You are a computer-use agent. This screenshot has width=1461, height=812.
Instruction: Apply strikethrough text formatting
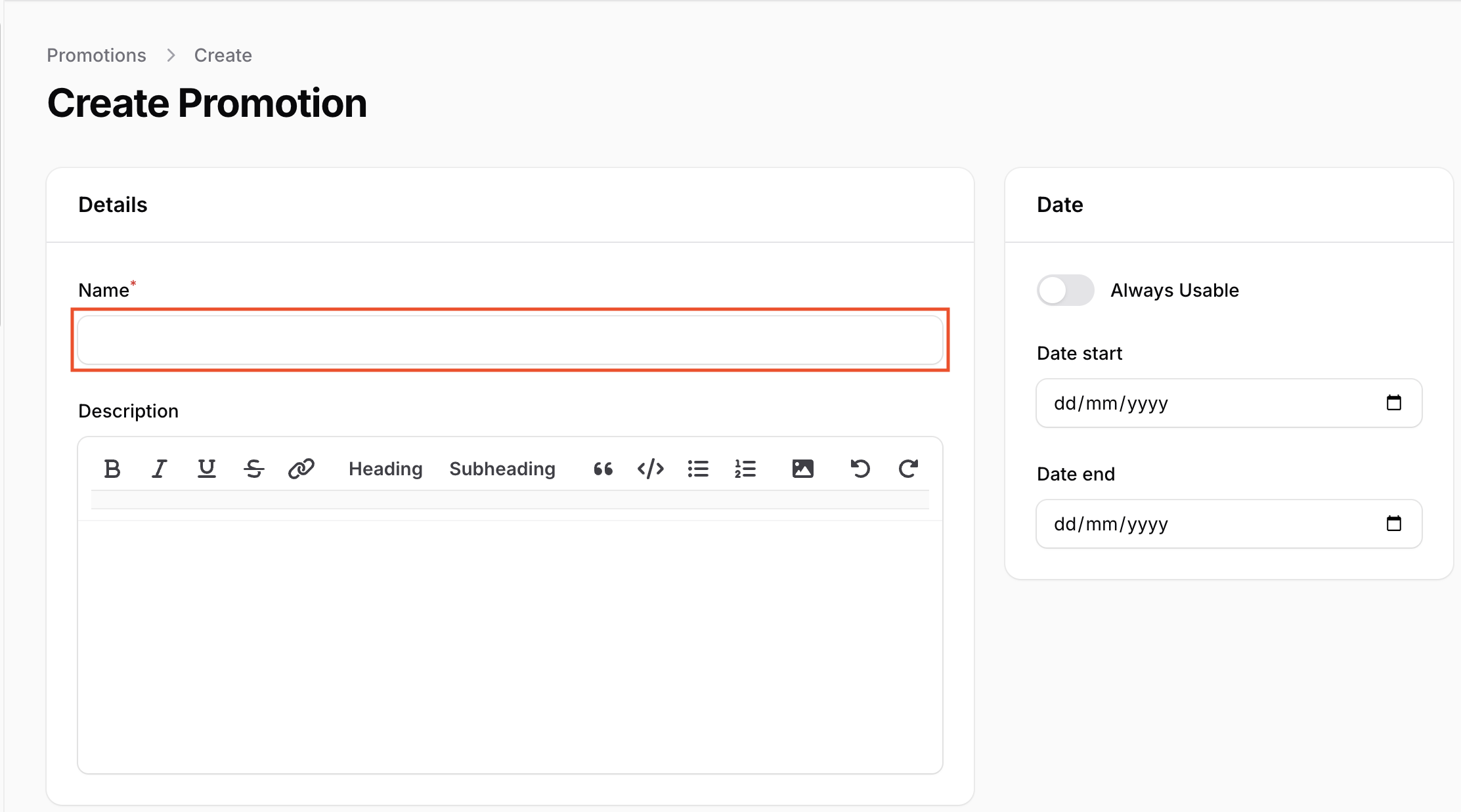254,469
